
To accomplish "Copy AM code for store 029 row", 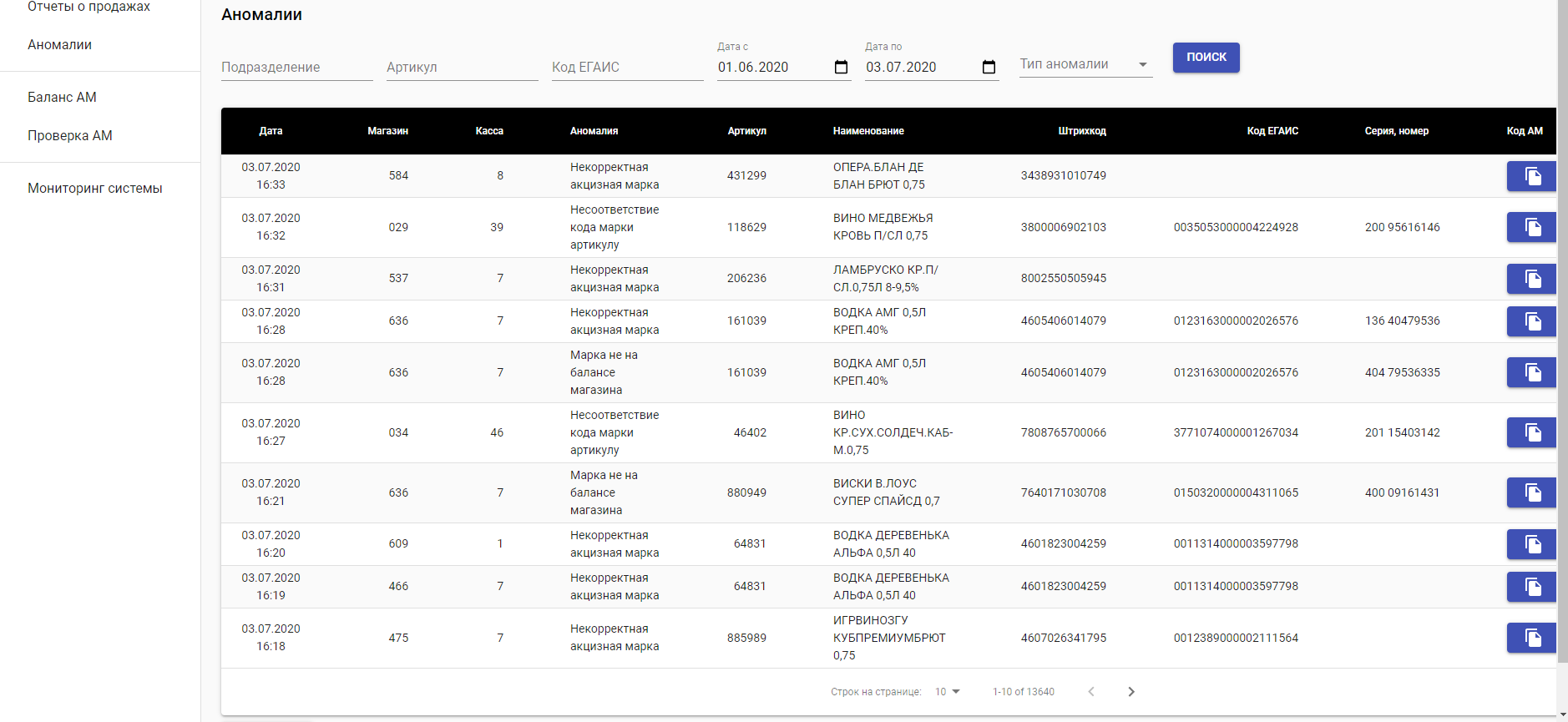I will tap(1531, 227).
